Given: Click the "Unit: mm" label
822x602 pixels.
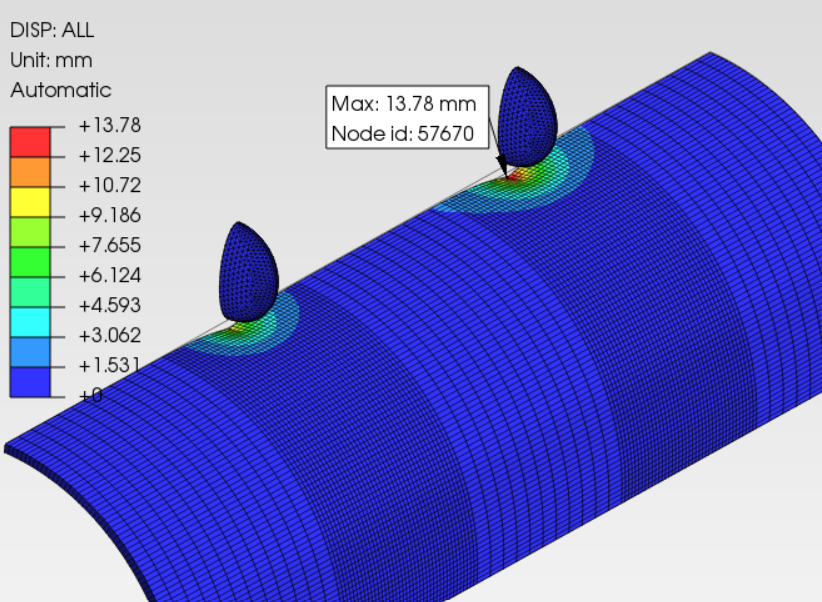Looking at the screenshot, I should (51, 60).
